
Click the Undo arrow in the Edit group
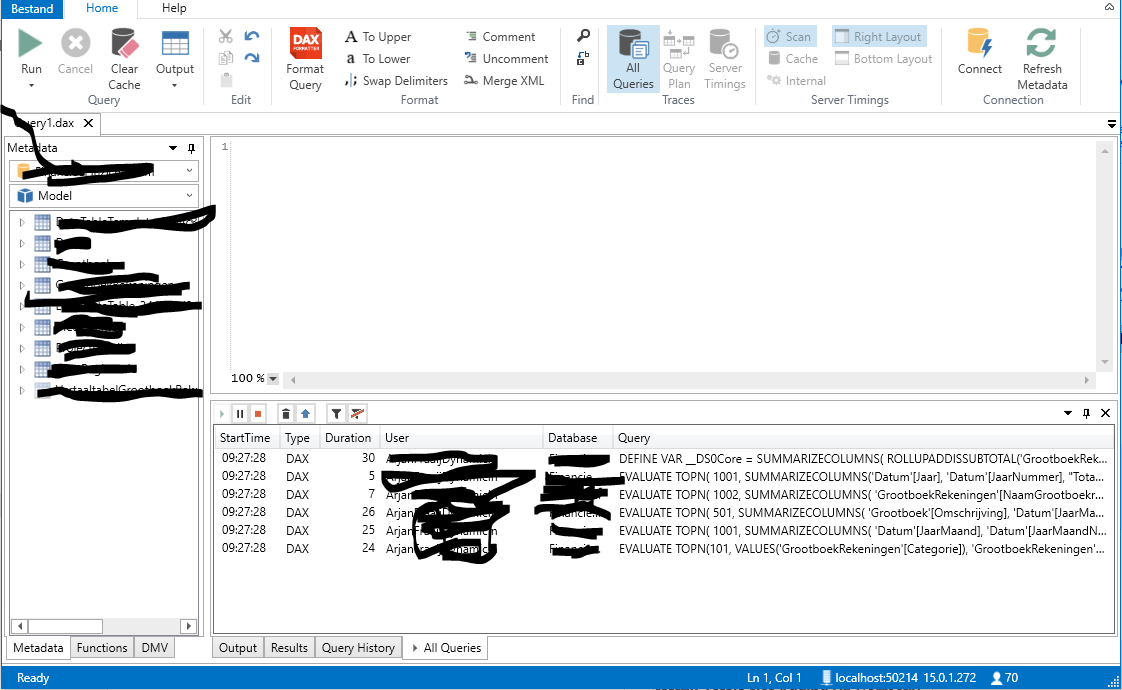pos(252,36)
